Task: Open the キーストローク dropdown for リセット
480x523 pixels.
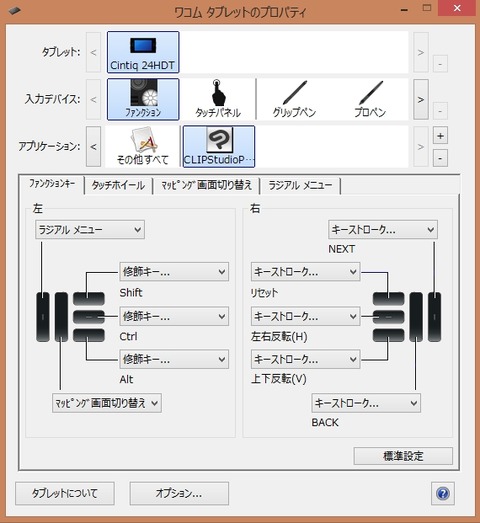Action: (306, 272)
